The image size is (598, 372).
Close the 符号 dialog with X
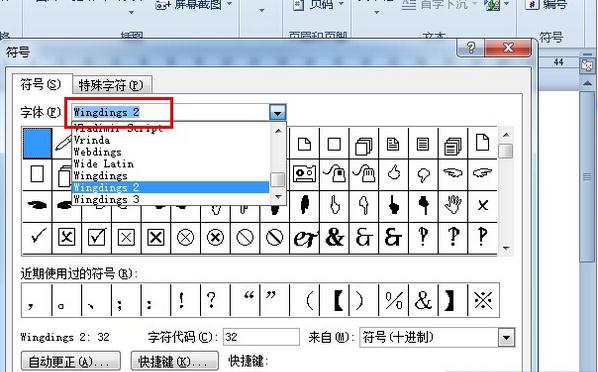coord(508,48)
